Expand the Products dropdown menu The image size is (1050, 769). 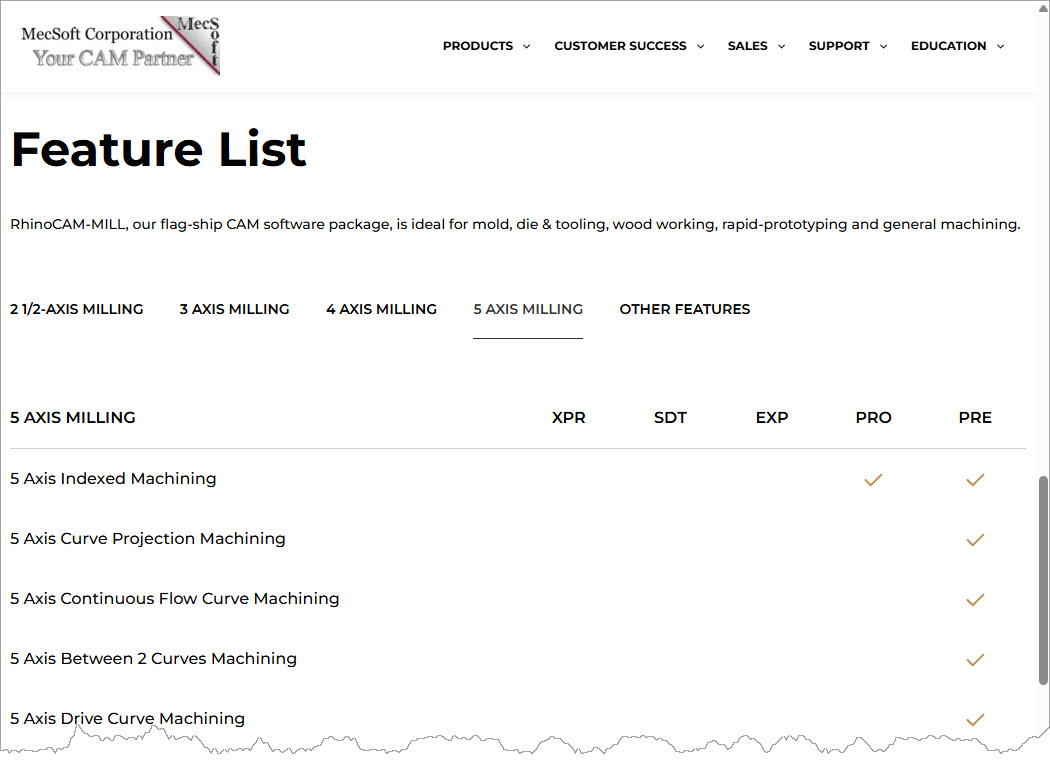pos(486,46)
